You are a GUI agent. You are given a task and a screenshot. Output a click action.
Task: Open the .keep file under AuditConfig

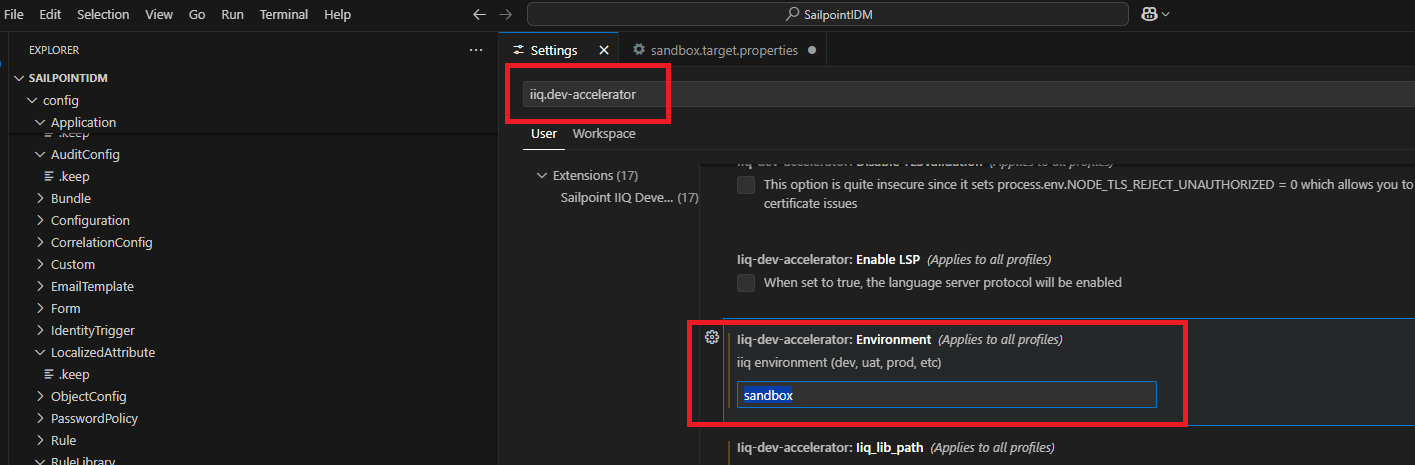coord(74,176)
